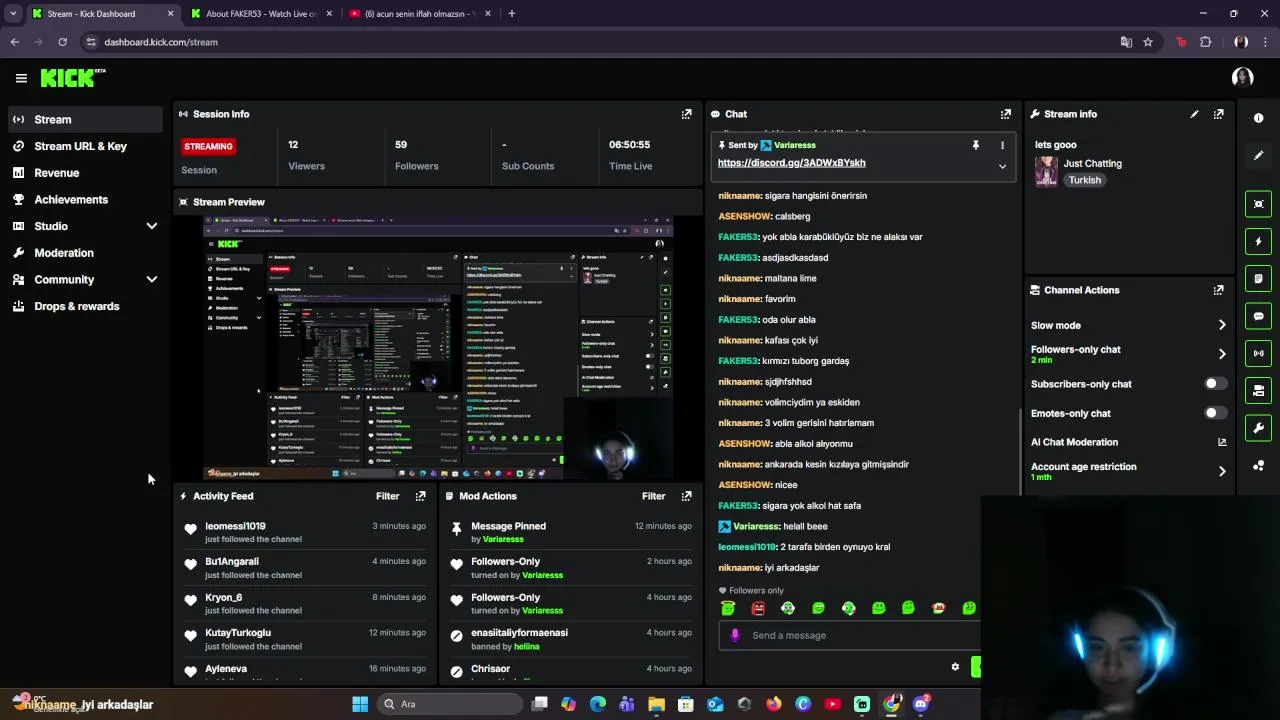This screenshot has width=1280, height=720.
Task: Click the Turkish language tag
Action: click(1084, 180)
